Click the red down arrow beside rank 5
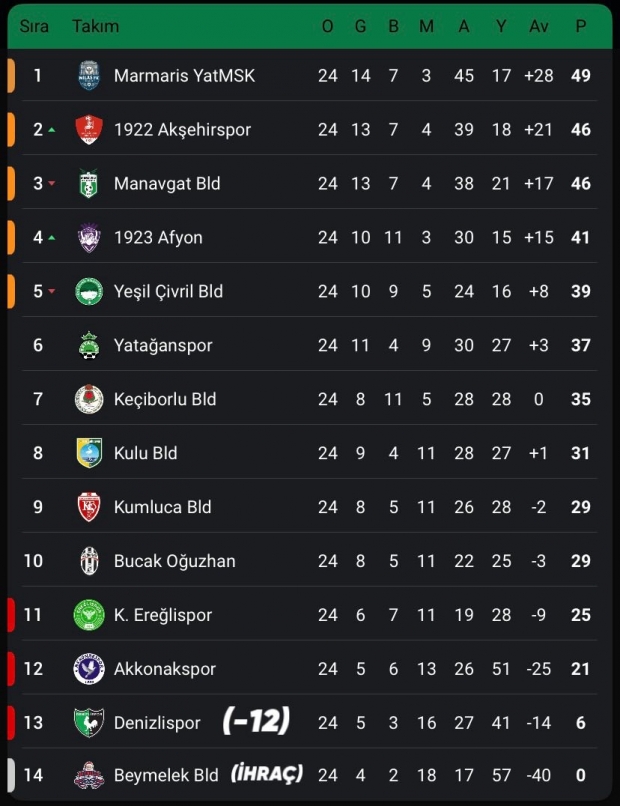 (52, 292)
